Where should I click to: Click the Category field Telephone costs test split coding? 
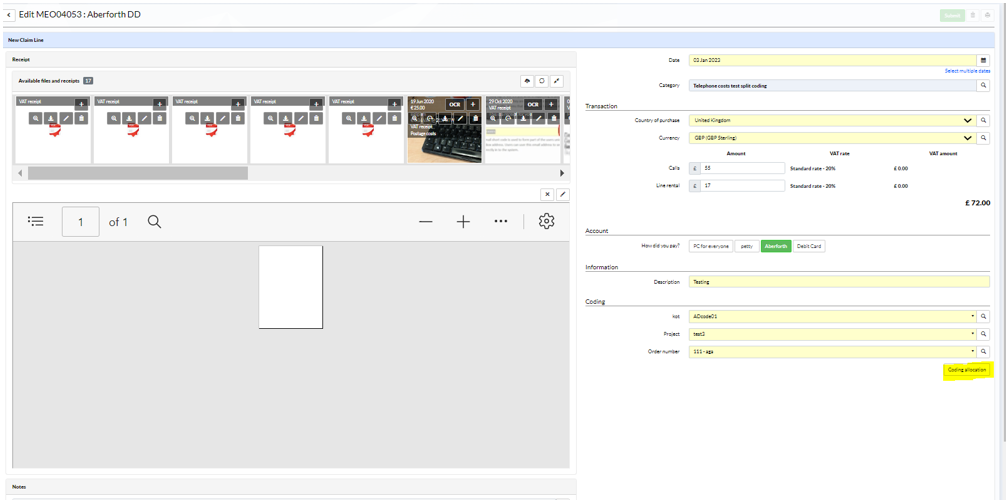click(x=833, y=85)
